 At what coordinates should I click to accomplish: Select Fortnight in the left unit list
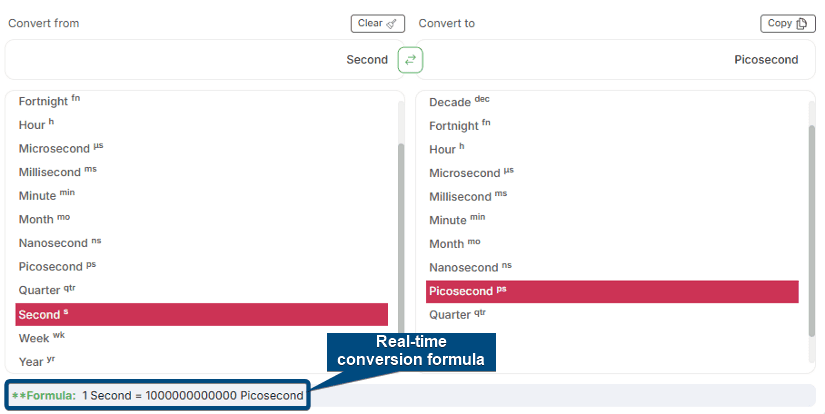(x=43, y=101)
